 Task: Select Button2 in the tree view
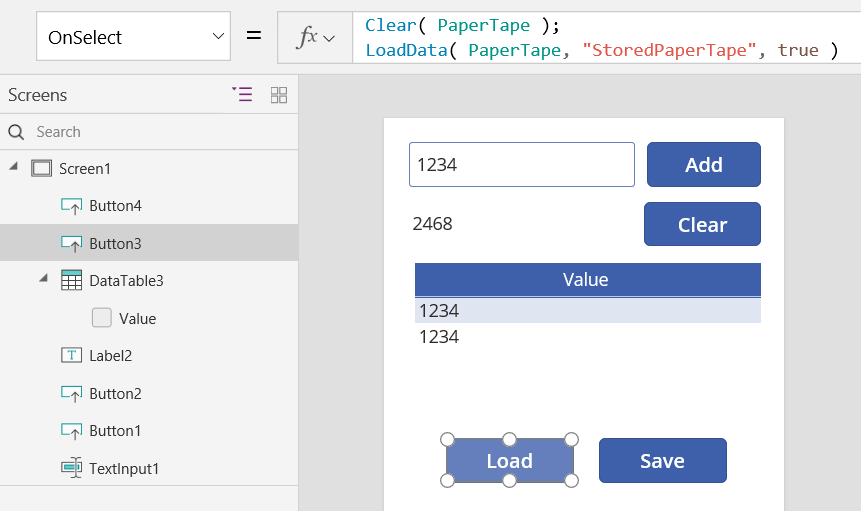click(115, 393)
